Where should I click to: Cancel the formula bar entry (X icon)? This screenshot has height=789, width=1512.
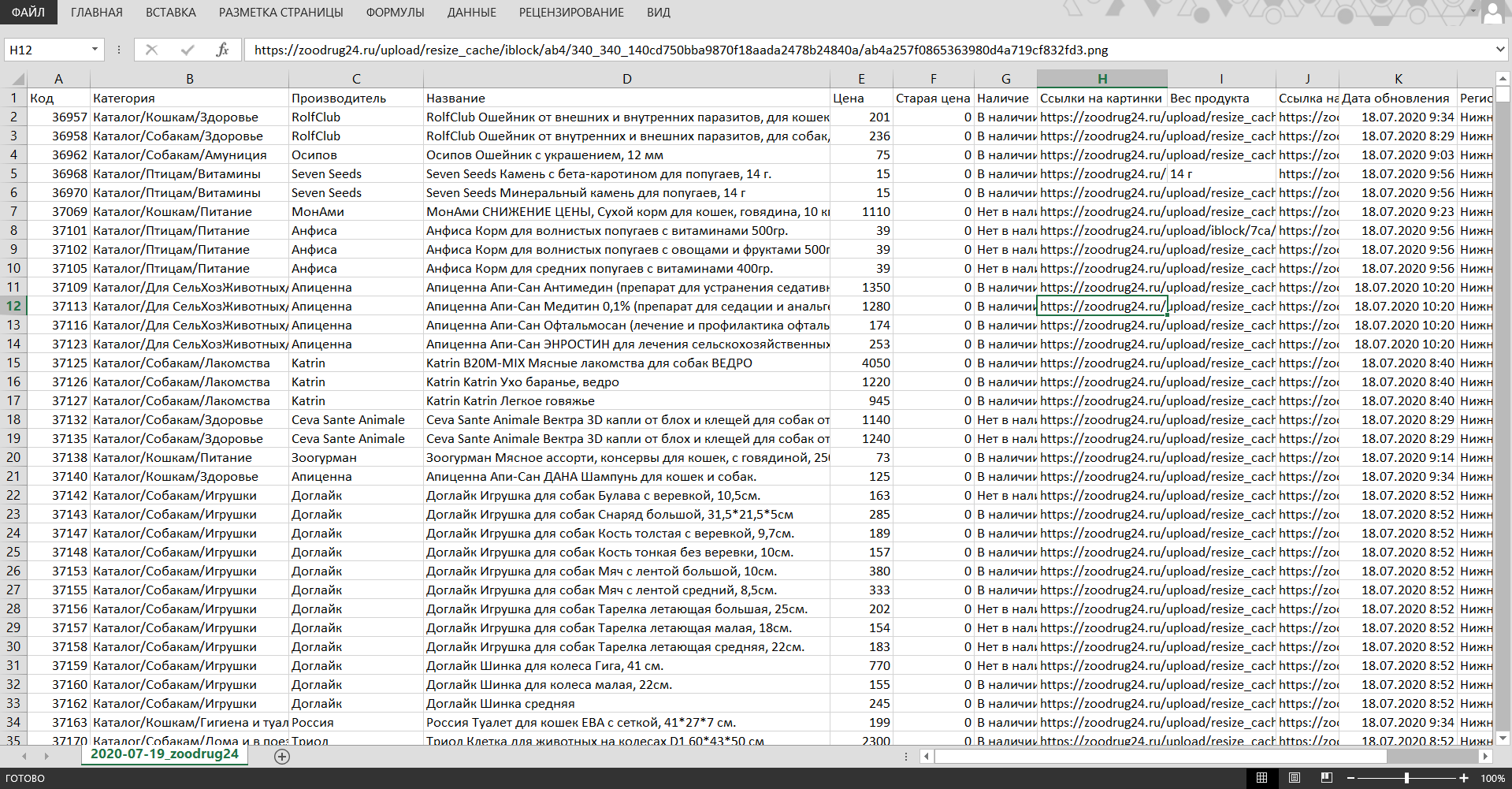151,50
